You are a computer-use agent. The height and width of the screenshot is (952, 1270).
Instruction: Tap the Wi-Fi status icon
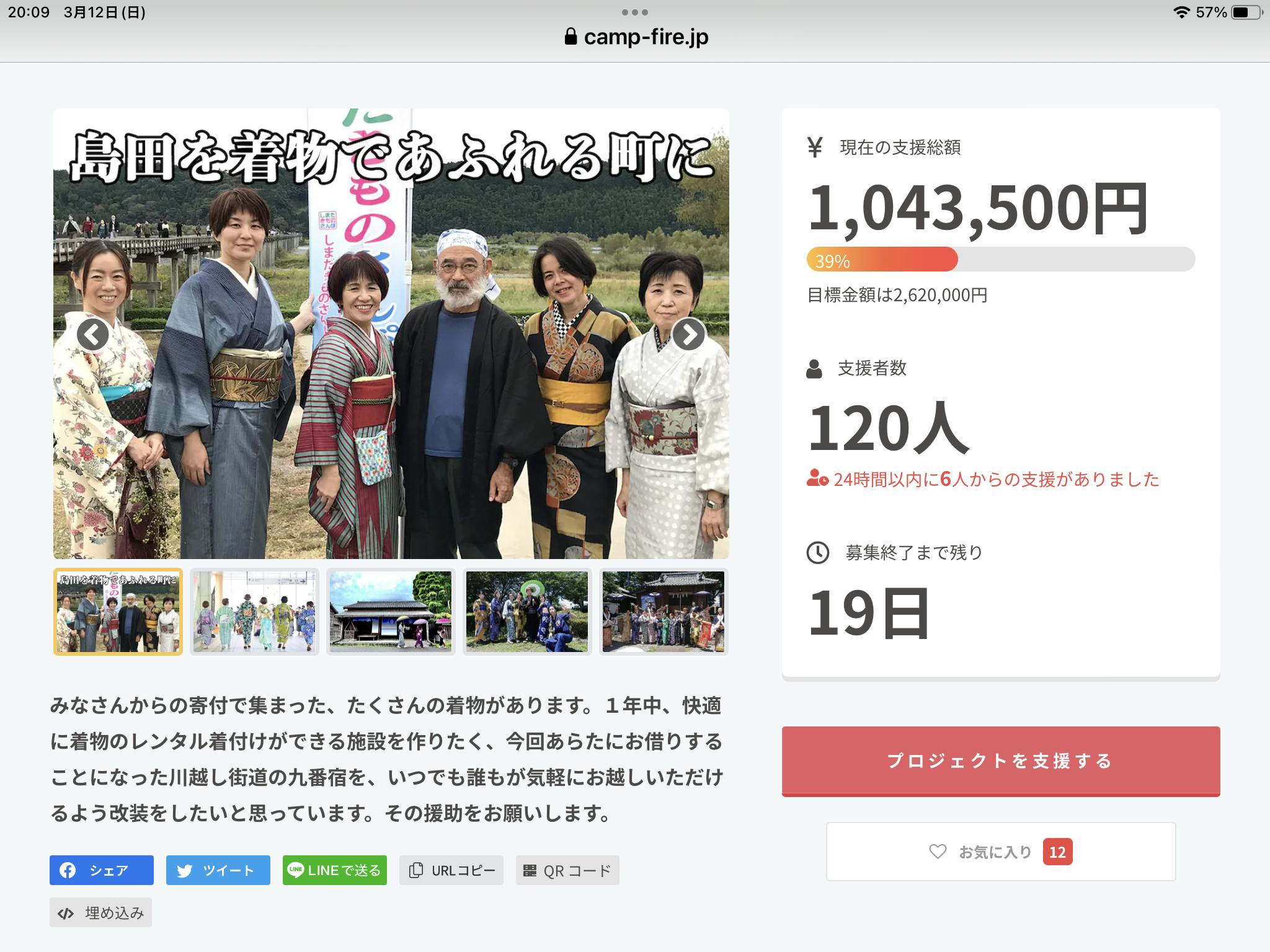[1182, 12]
